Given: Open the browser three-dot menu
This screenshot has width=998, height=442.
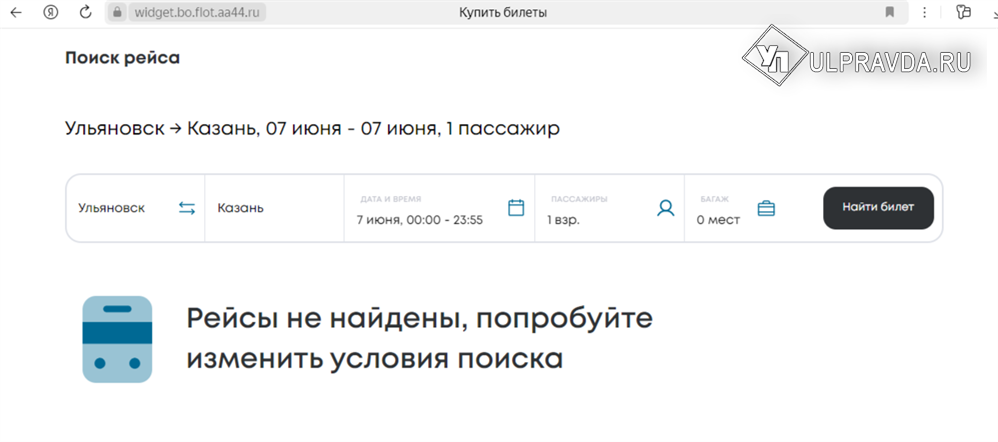Looking at the screenshot, I should [922, 12].
